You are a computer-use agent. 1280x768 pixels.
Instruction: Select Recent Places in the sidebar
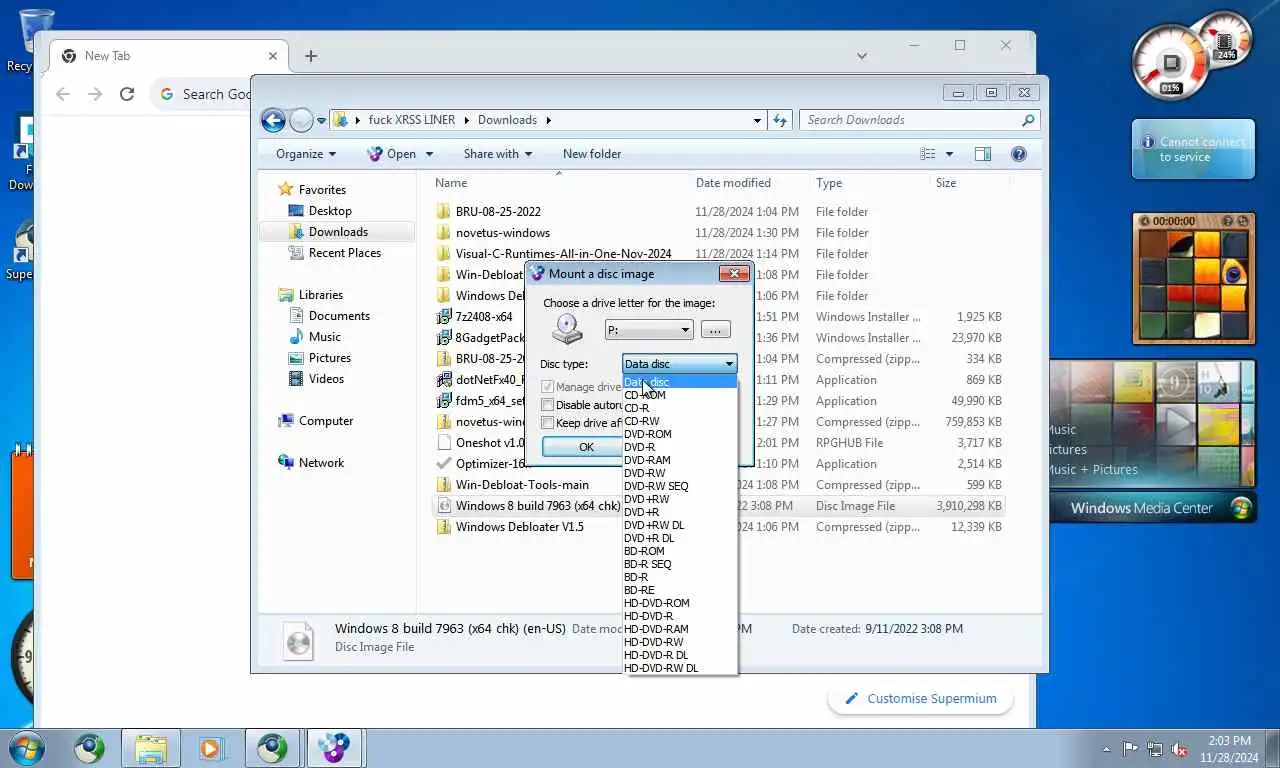click(x=345, y=253)
